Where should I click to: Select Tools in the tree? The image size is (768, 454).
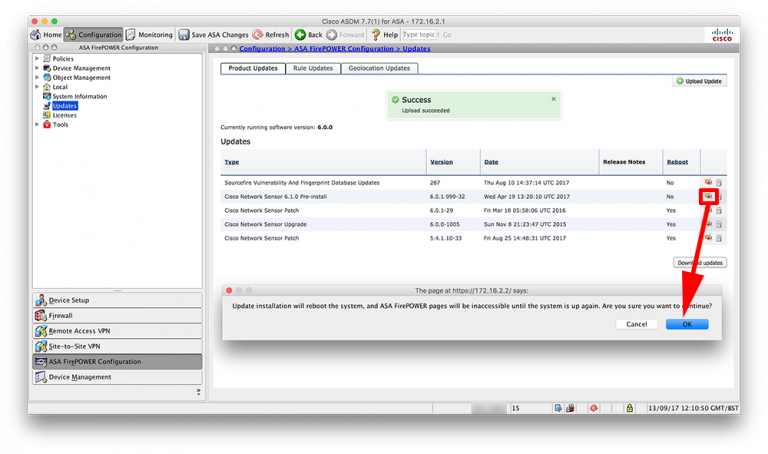pyautogui.click(x=60, y=124)
